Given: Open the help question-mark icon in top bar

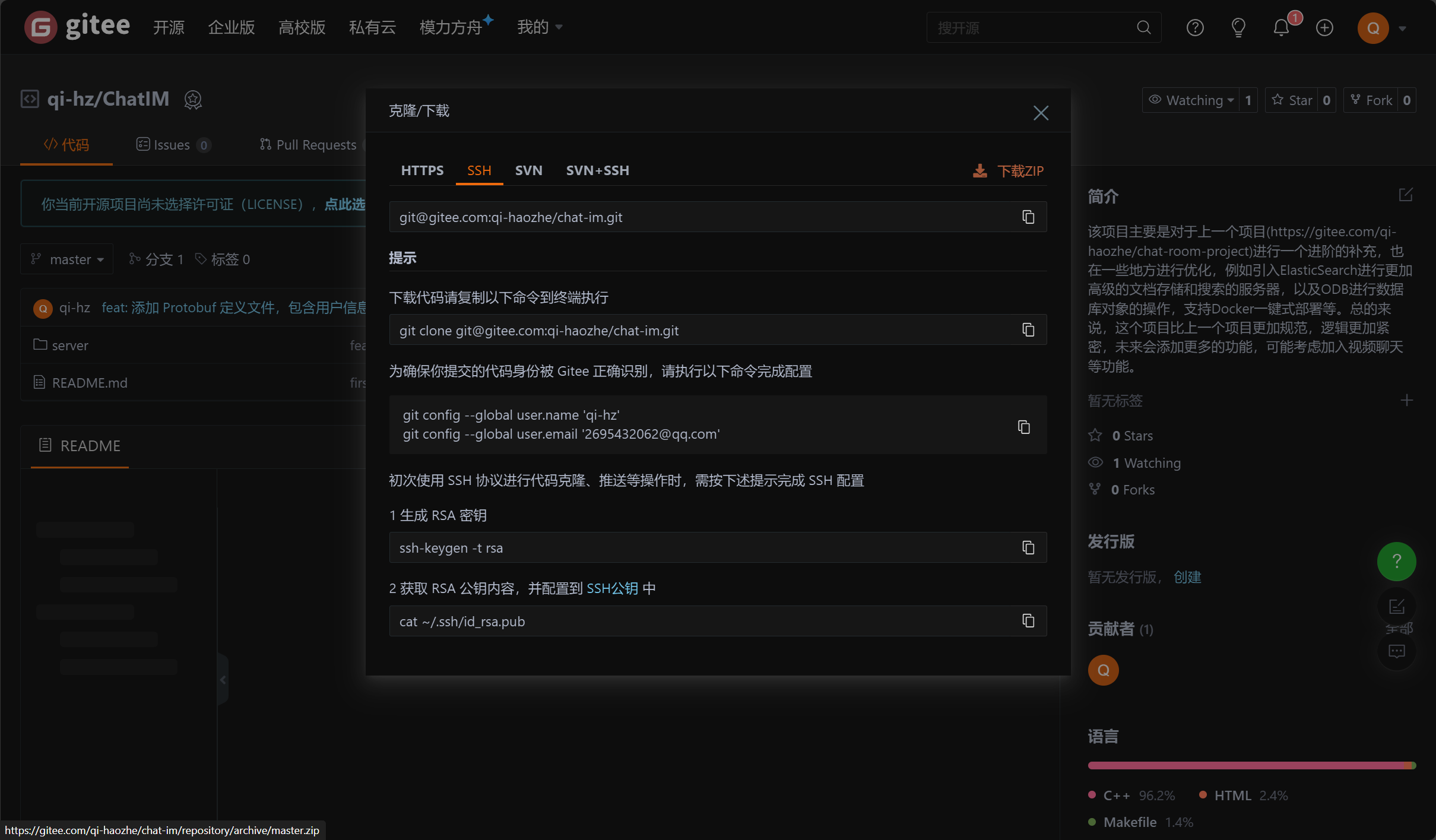Looking at the screenshot, I should tap(1194, 27).
